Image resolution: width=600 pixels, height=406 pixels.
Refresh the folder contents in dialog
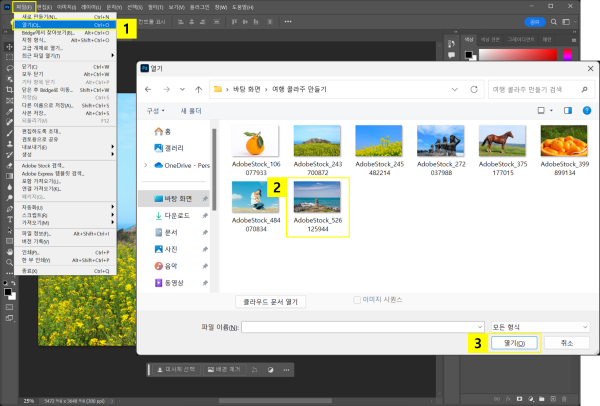click(x=474, y=89)
